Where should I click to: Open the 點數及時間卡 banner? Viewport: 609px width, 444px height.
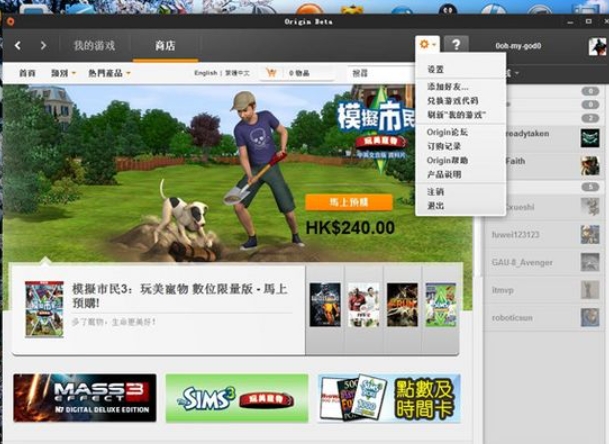pyautogui.click(x=389, y=398)
